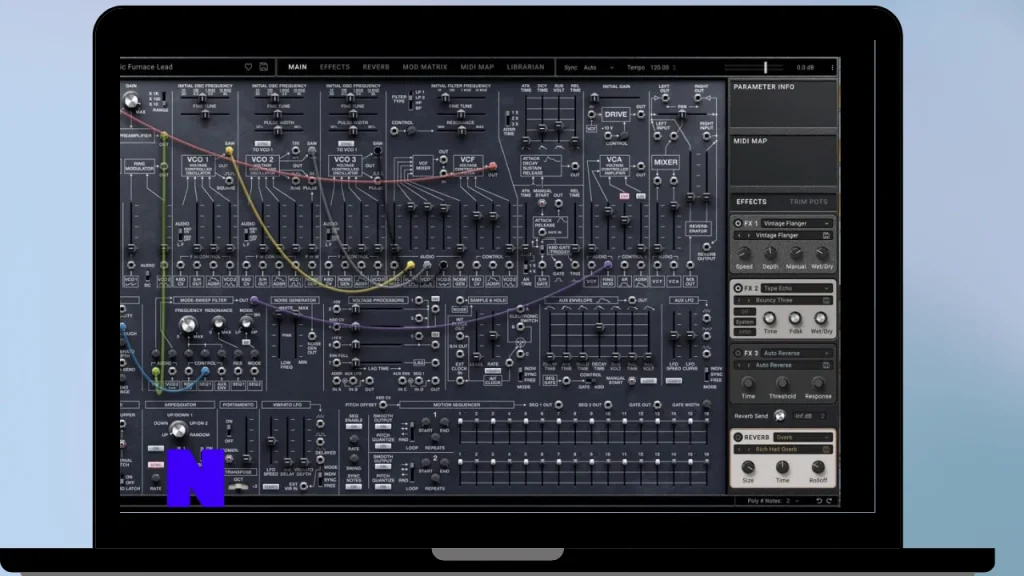Open the LIBRARIAN tab

(526, 67)
